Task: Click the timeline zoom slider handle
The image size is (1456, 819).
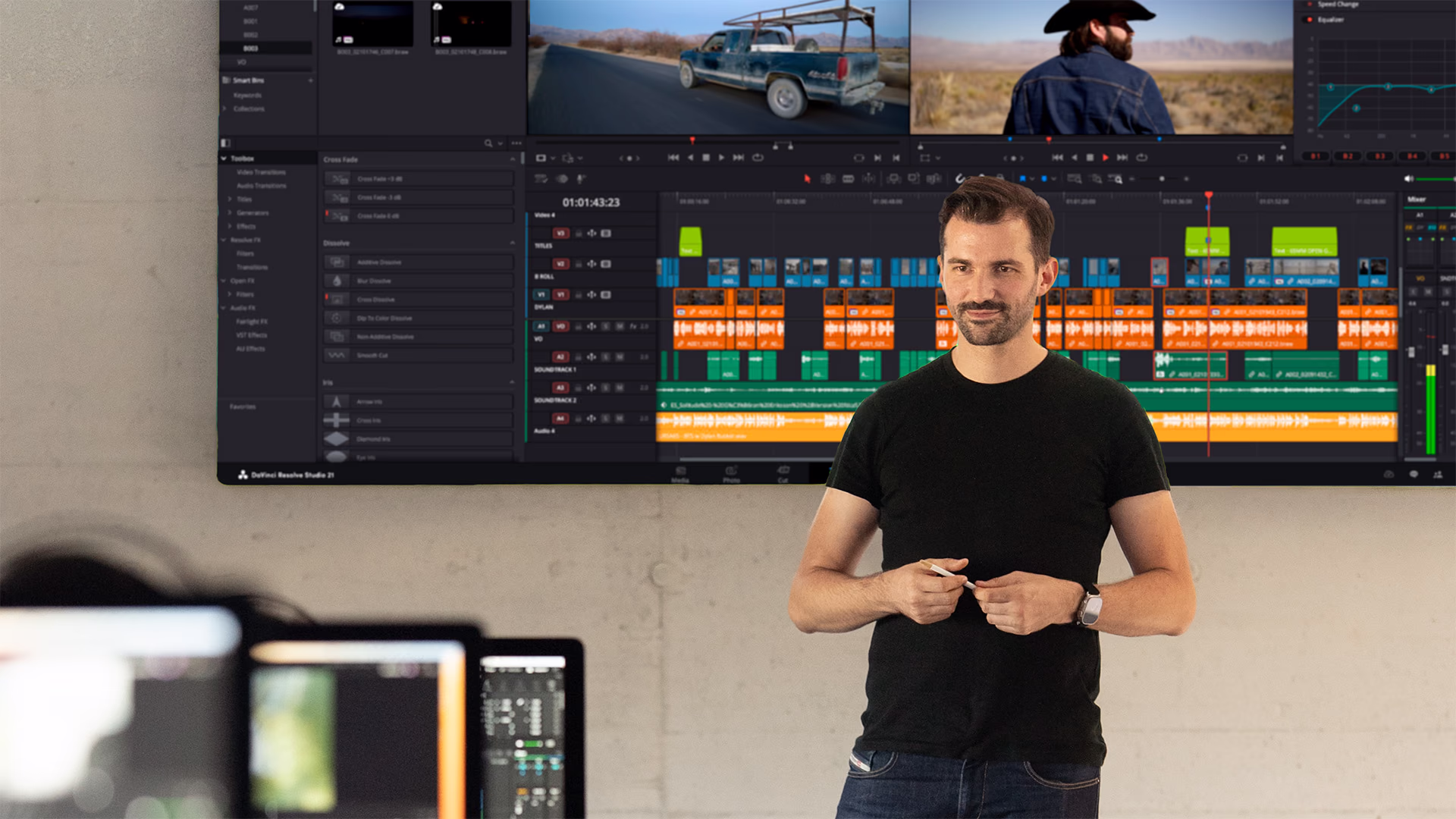Action: pyautogui.click(x=1161, y=179)
